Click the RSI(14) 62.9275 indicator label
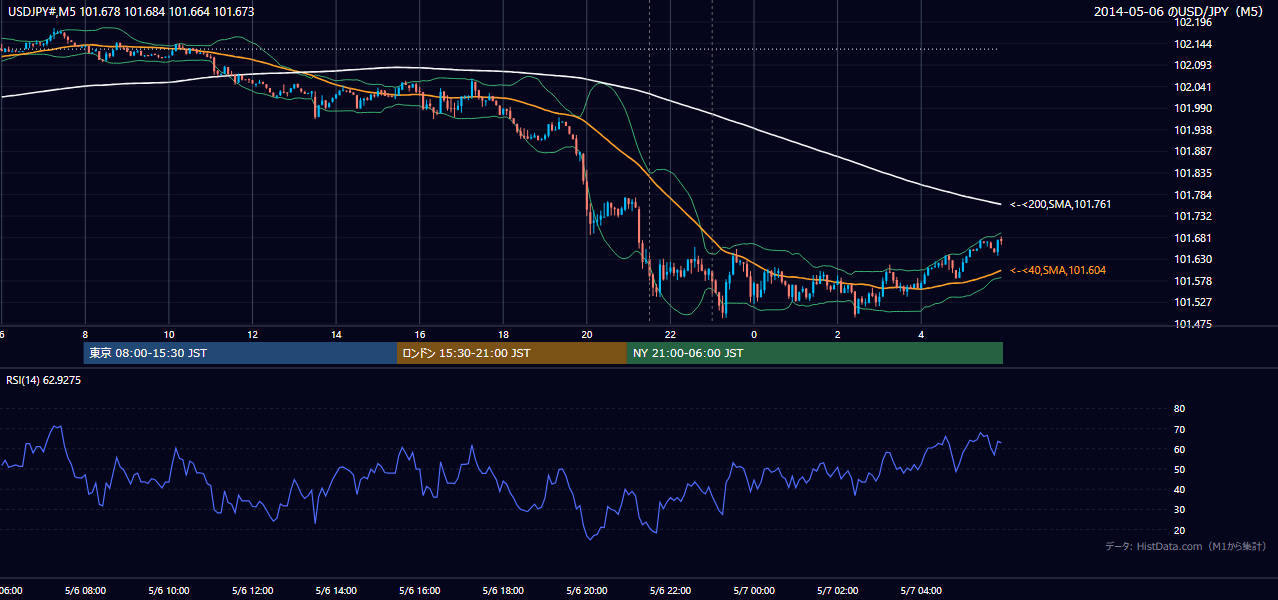This screenshot has height=600, width=1278. tap(44, 380)
